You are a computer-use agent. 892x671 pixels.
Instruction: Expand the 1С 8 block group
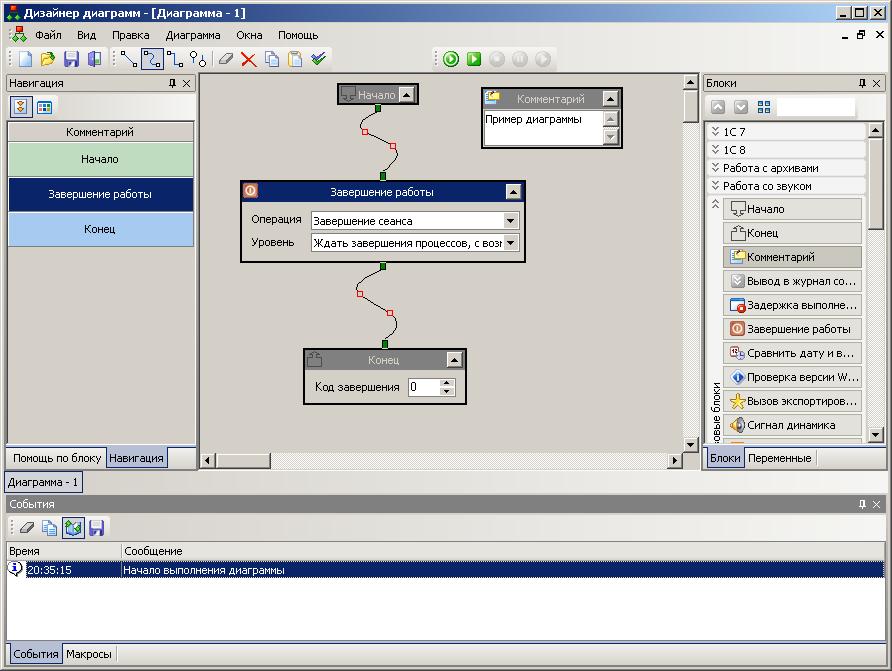787,150
